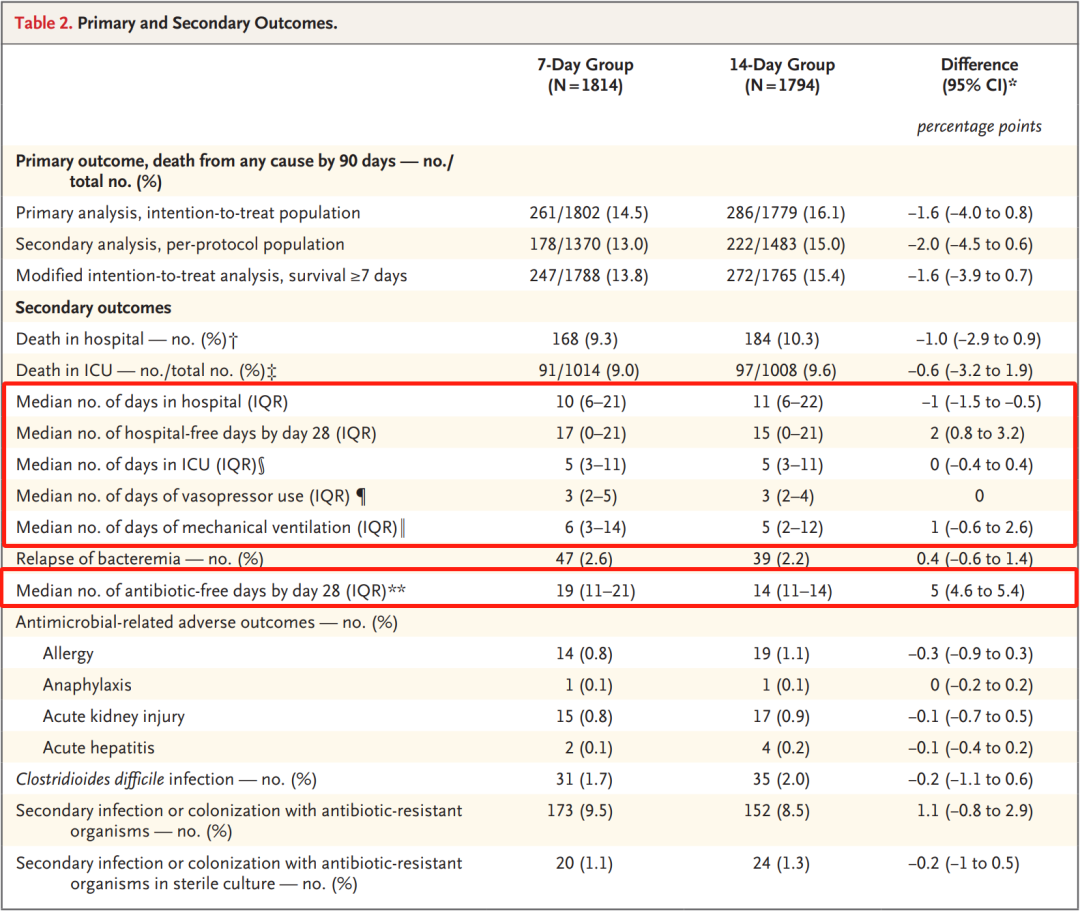The width and height of the screenshot is (1080, 911).
Task: Click 'Median no. of days of mechanical ventilation' label
Action: (210, 527)
